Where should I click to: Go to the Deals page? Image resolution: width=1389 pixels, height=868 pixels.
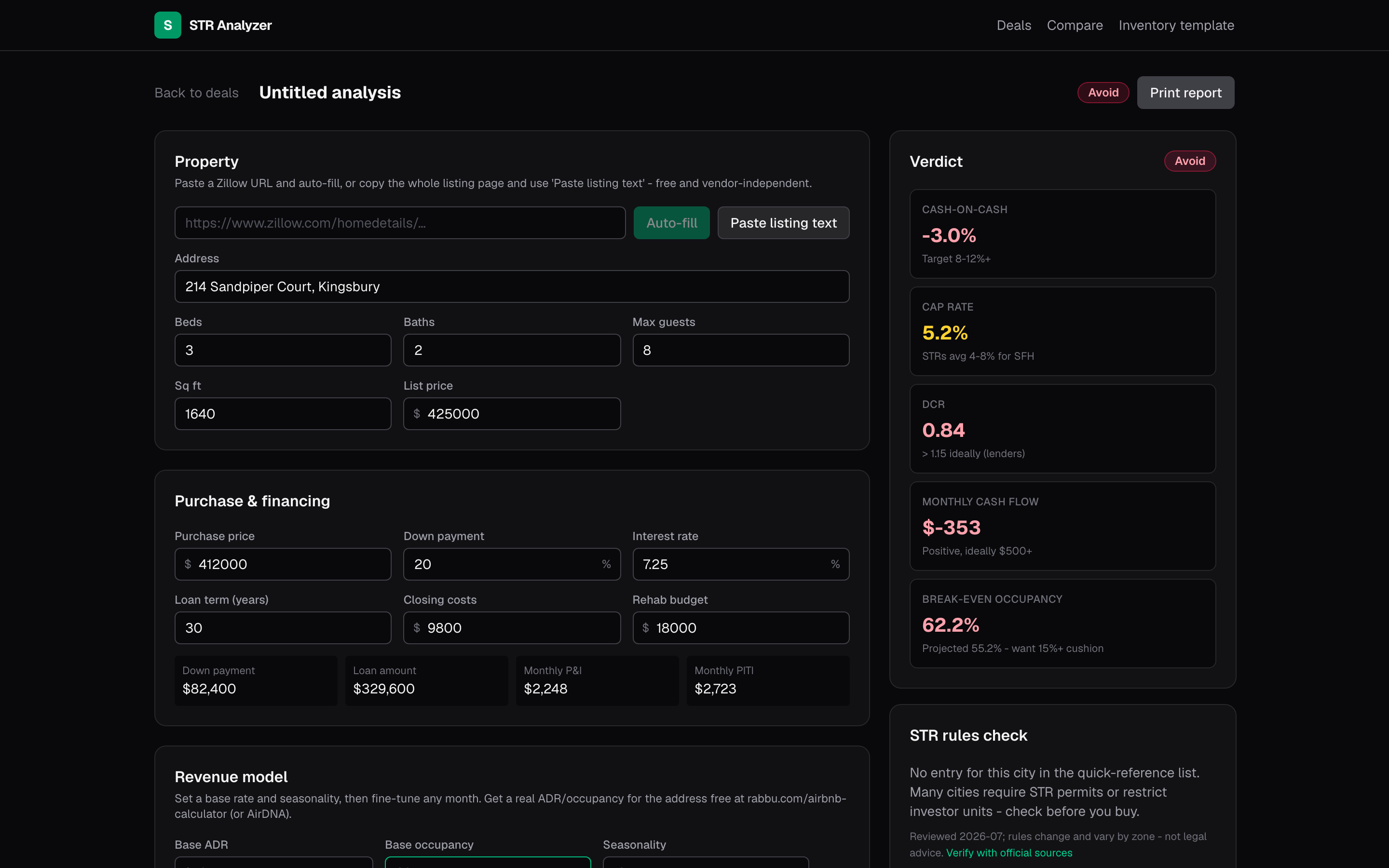tap(1014, 25)
